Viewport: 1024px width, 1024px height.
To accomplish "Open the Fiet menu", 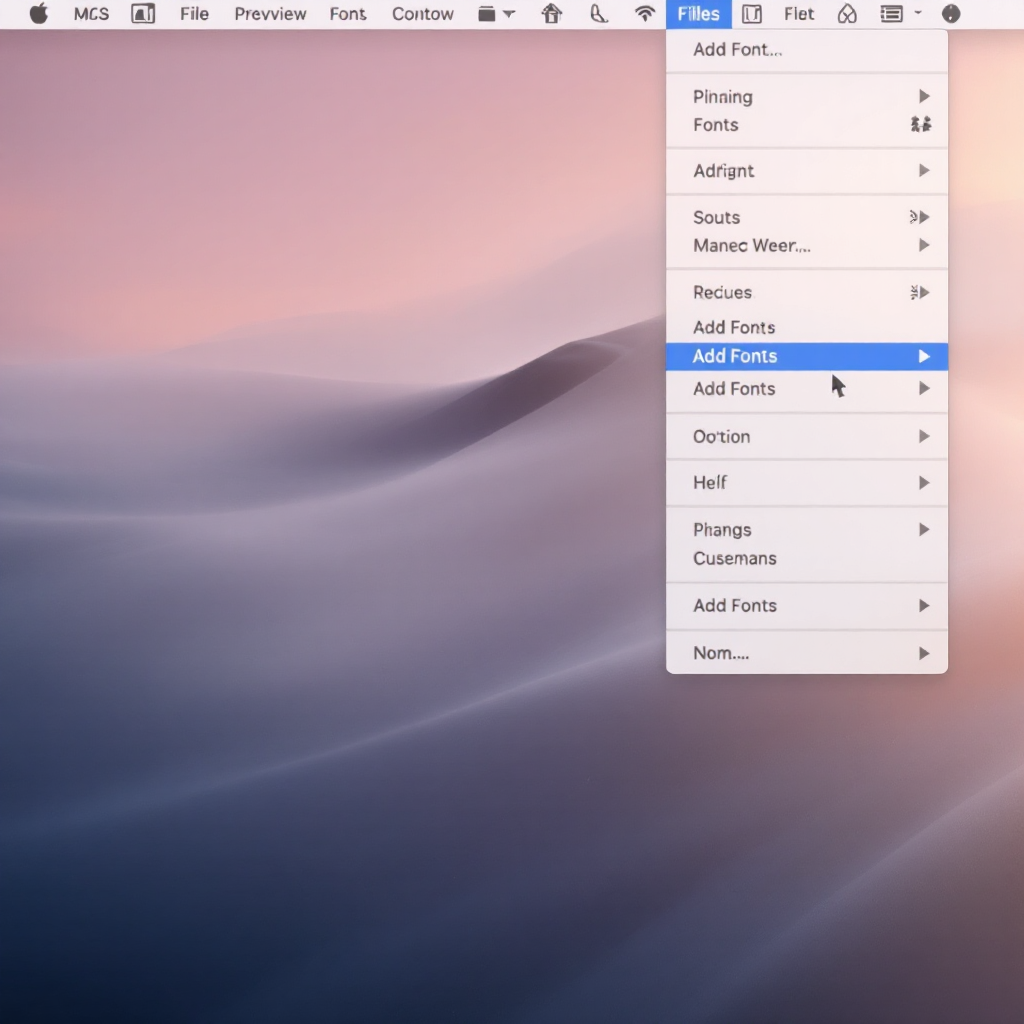I will 799,14.
